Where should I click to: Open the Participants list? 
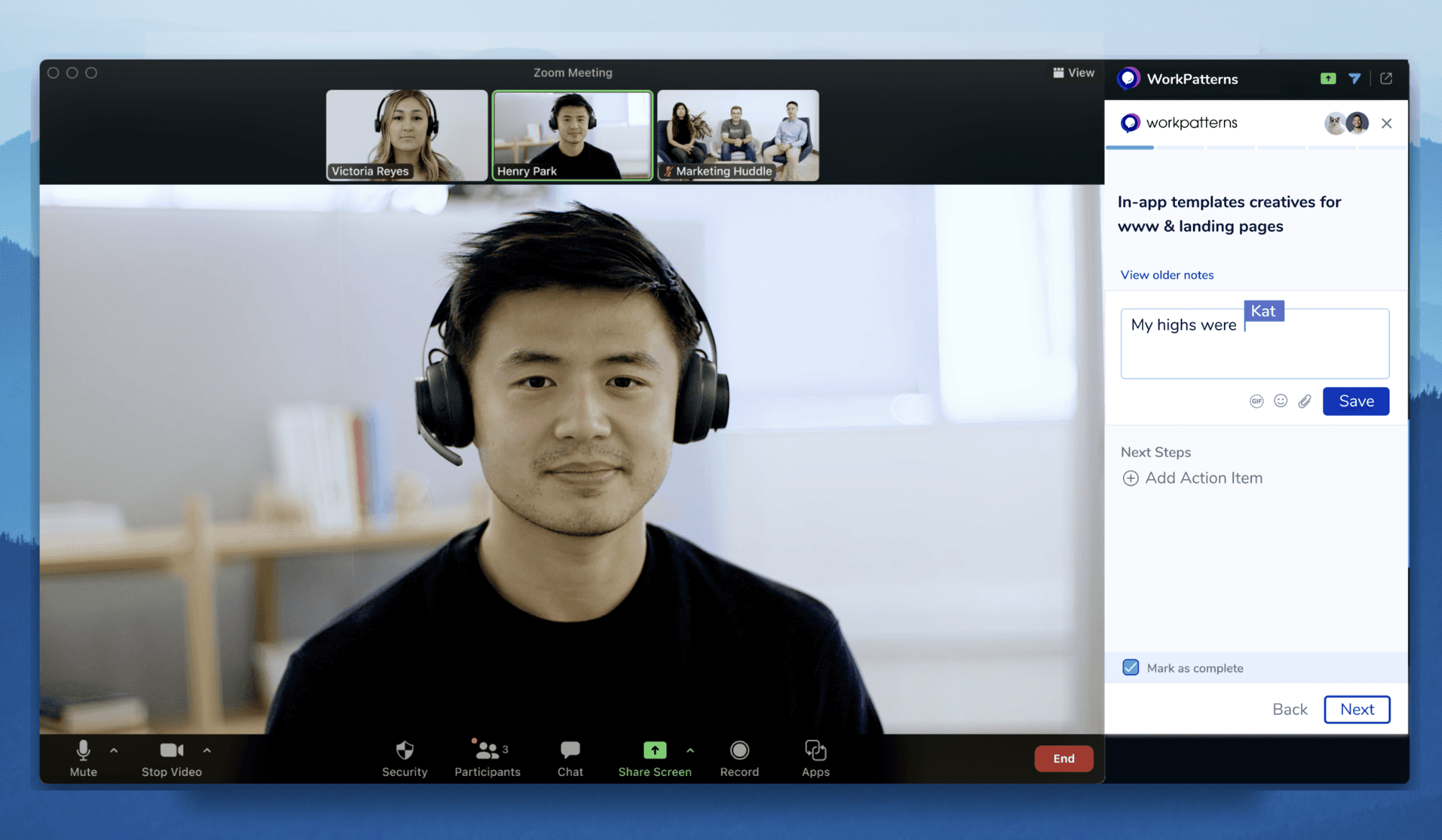click(x=487, y=758)
